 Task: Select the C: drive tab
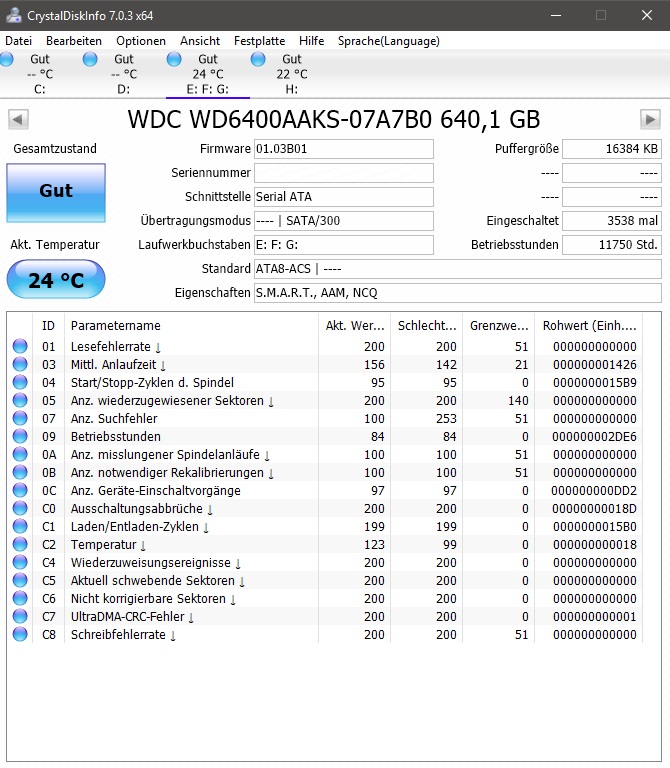[x=40, y=74]
